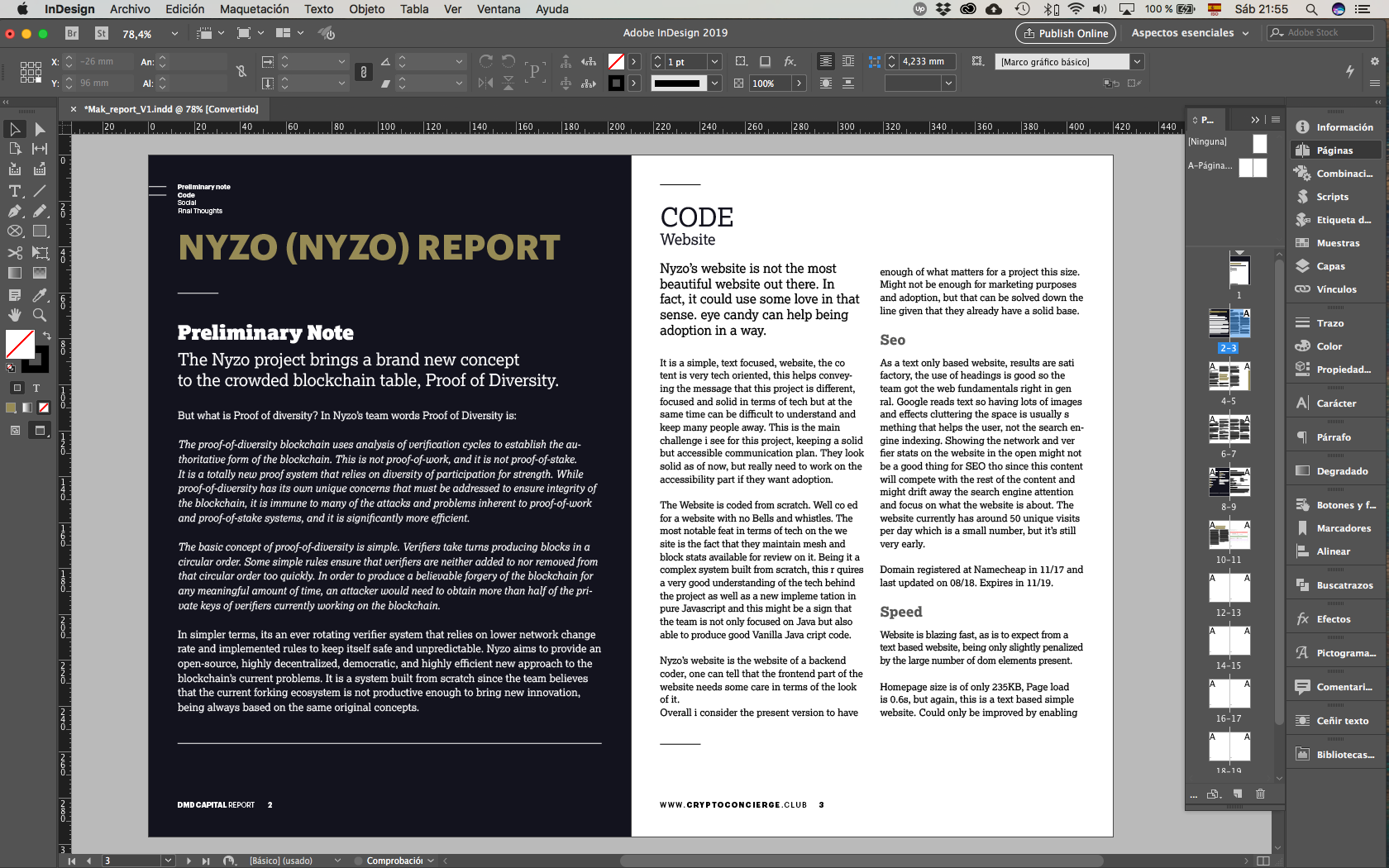Toggle constrain proportions chain for scale
Screen dimensions: 1389x868
(x=363, y=72)
